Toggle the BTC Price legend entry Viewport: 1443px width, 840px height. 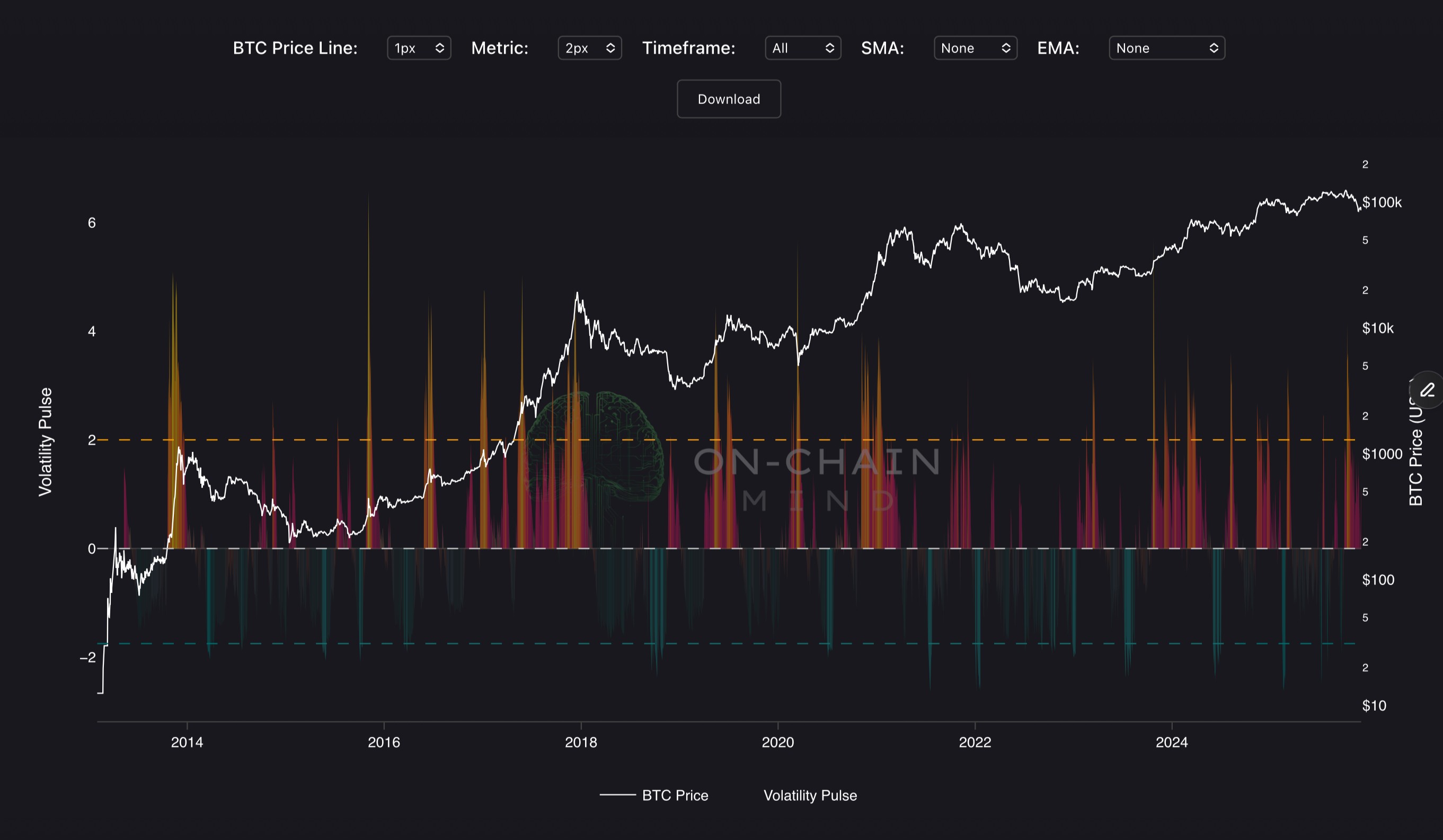(675, 795)
